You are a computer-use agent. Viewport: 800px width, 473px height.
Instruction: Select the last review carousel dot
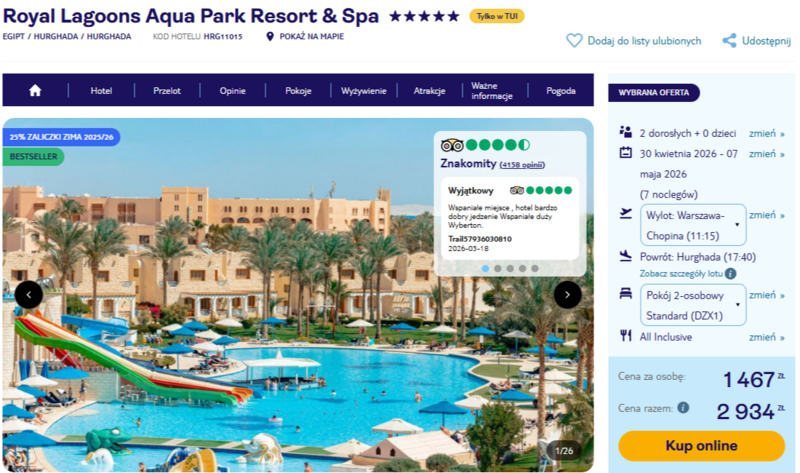pyautogui.click(x=535, y=268)
